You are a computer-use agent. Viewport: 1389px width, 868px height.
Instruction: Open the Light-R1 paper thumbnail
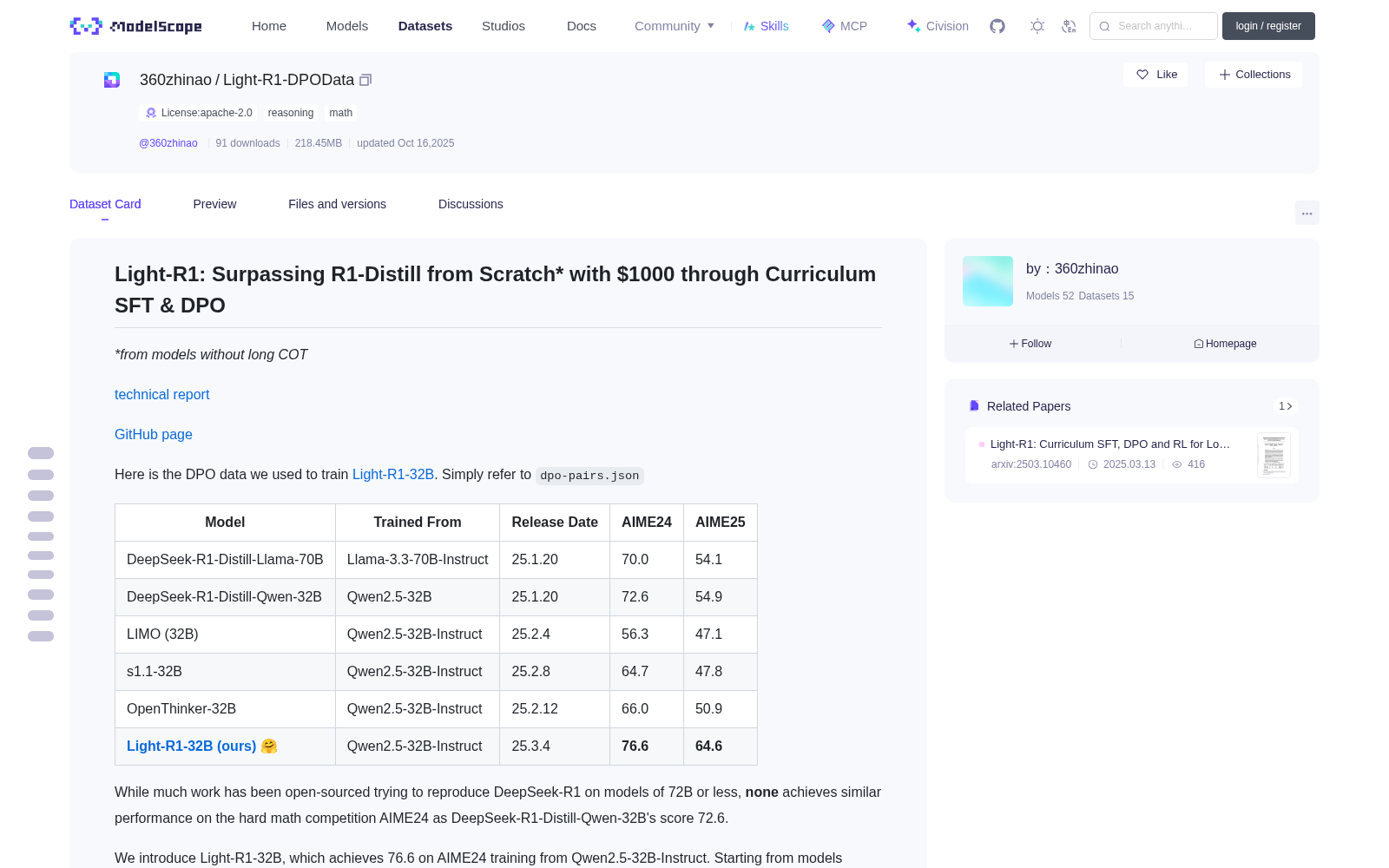coord(1274,455)
